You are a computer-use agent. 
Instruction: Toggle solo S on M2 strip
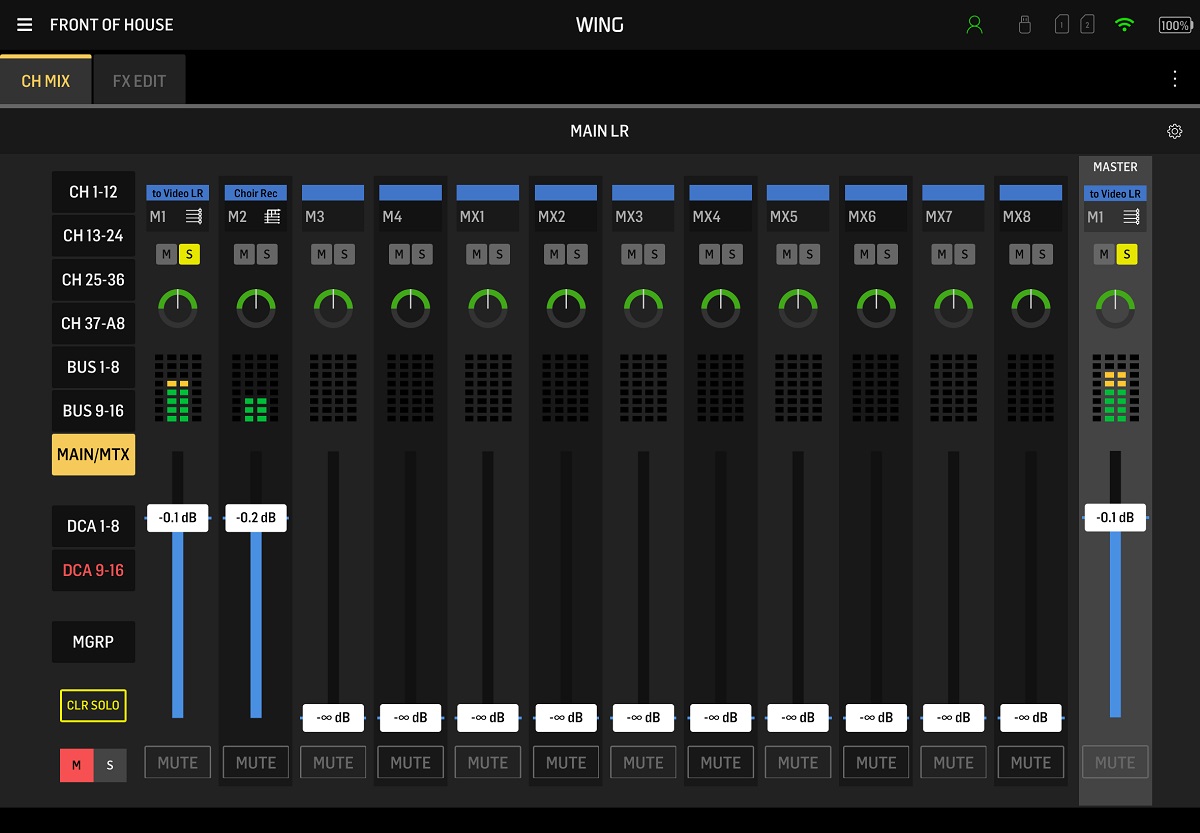point(267,255)
